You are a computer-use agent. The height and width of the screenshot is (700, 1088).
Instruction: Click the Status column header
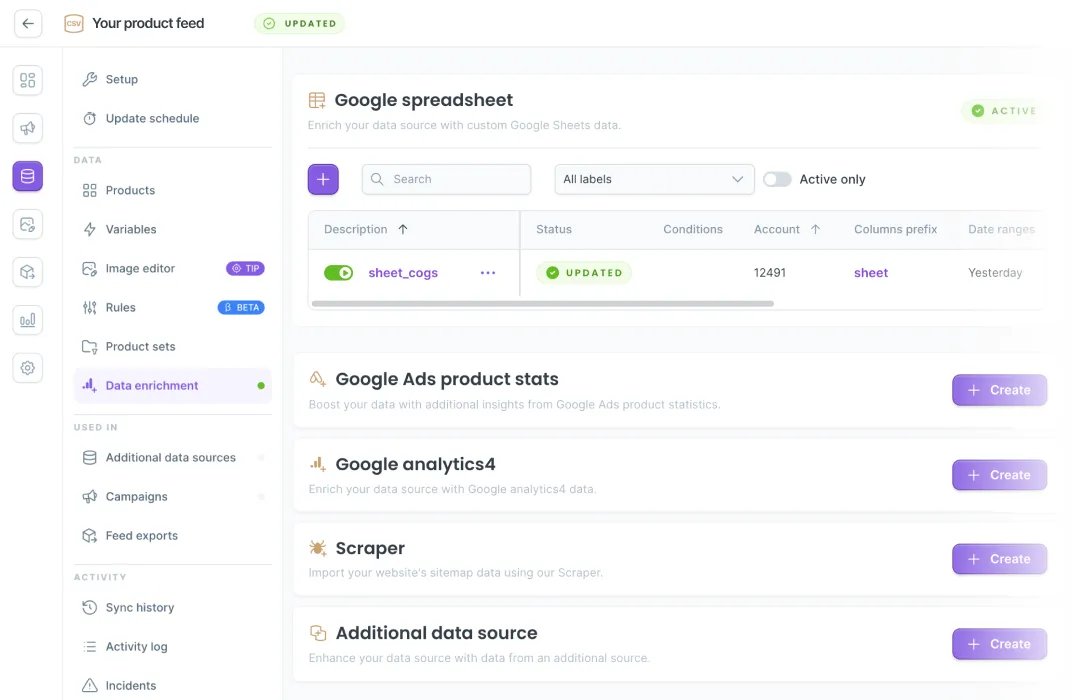(554, 229)
